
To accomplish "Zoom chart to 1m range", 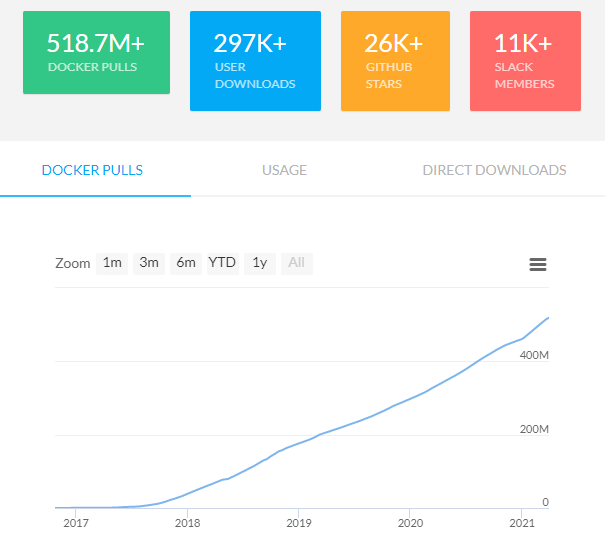I will pyautogui.click(x=112, y=263).
